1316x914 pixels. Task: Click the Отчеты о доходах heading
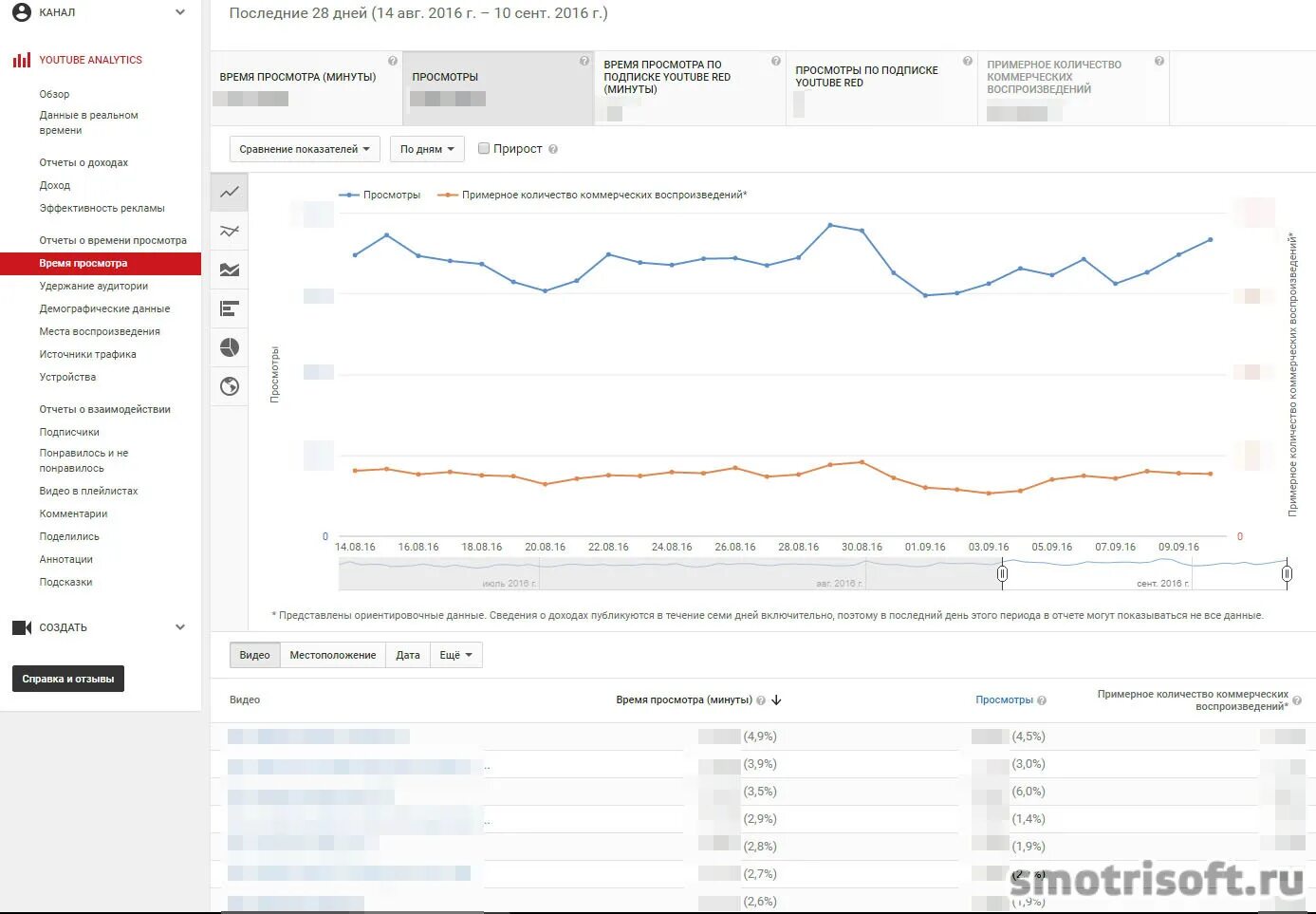pyautogui.click(x=83, y=162)
